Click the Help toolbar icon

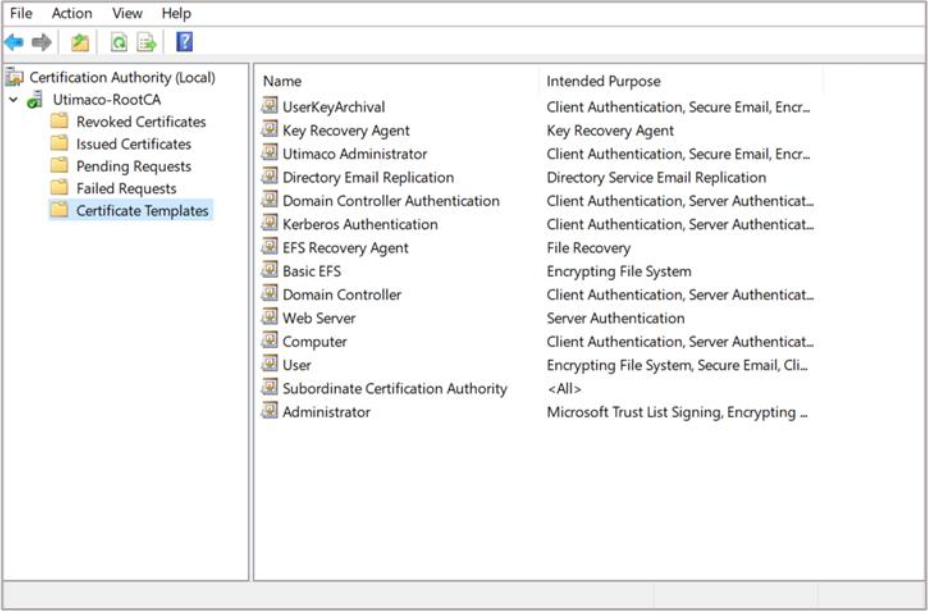184,42
